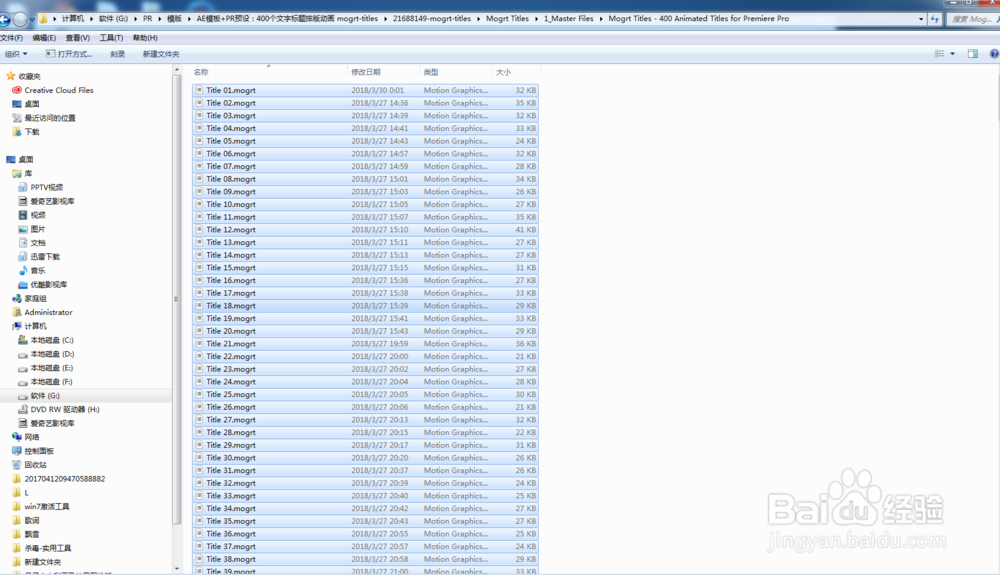Click the 本地磁盘 (F:) drive icon

23,382
